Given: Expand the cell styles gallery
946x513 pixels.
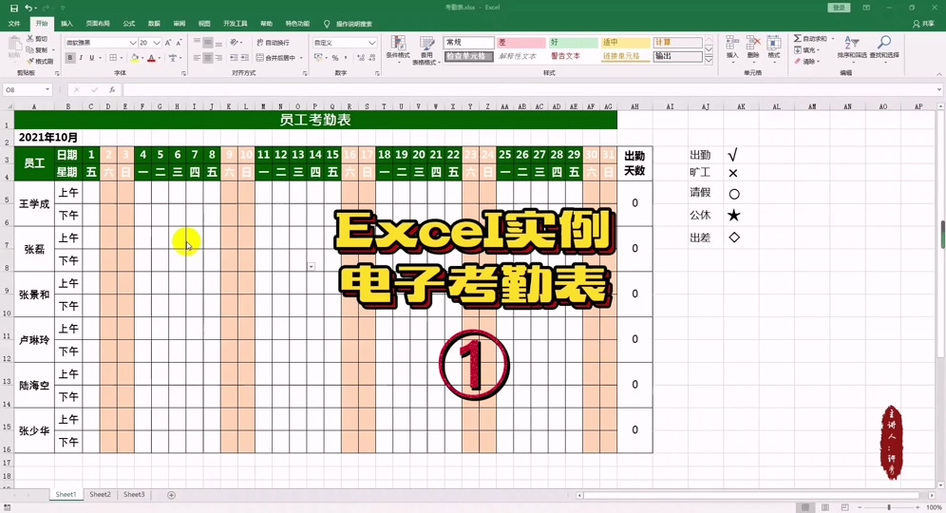Looking at the screenshot, I should tap(709, 60).
